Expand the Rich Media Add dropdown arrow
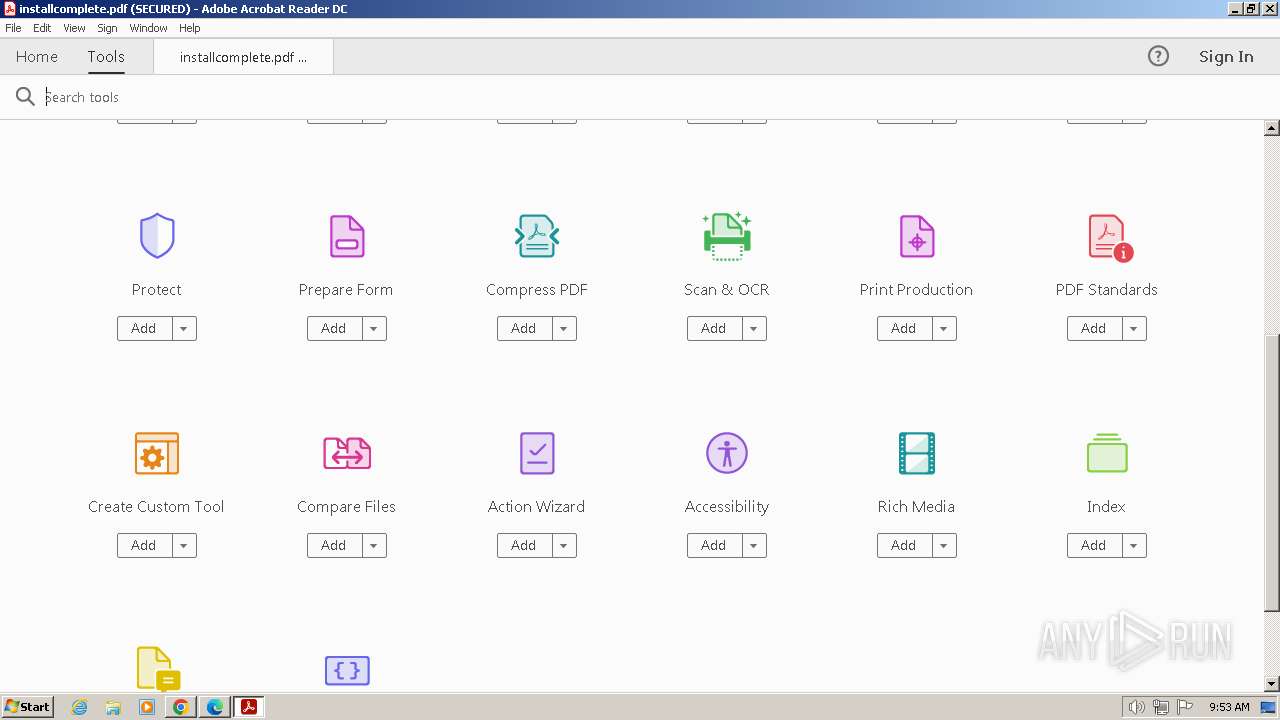This screenshot has height=720, width=1280. [944, 545]
